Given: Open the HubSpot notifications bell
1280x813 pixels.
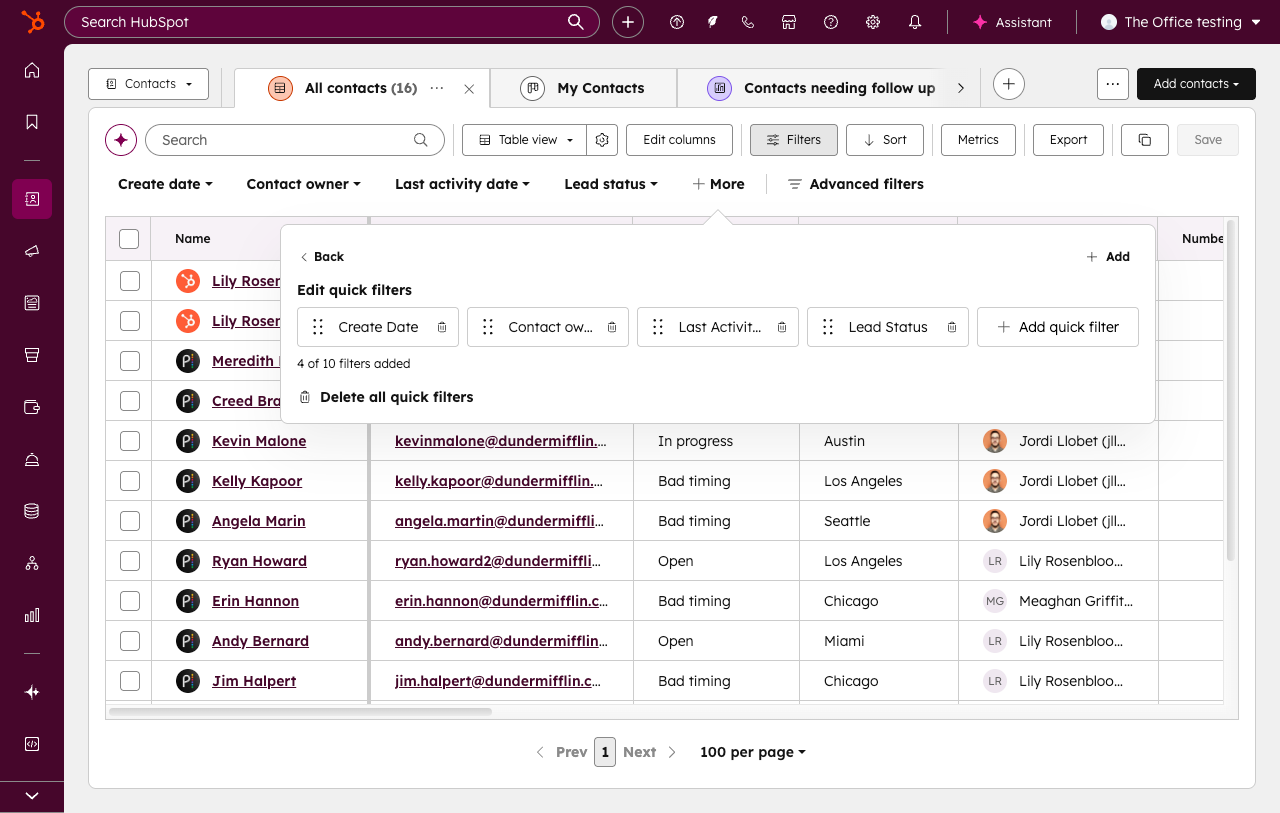Looking at the screenshot, I should coord(914,21).
